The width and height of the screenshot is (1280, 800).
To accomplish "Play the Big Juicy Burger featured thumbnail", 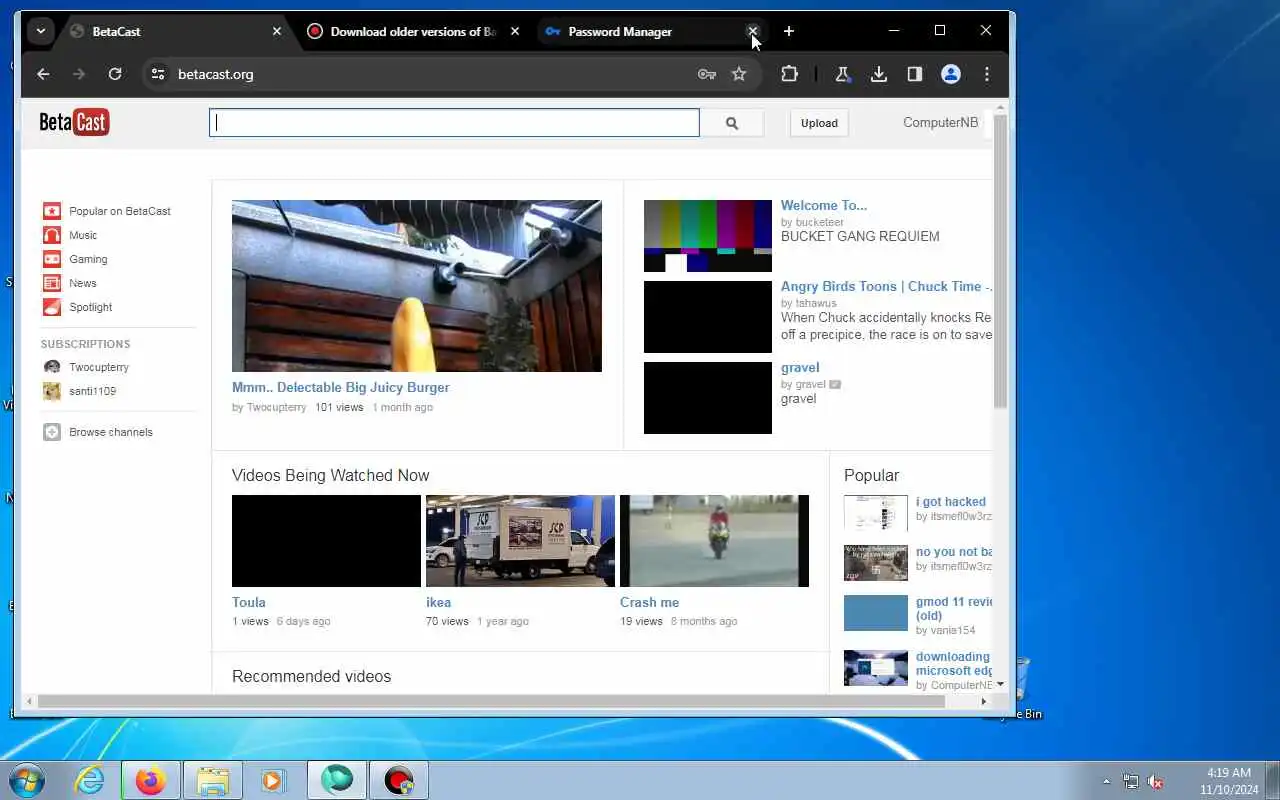I will pos(417,286).
